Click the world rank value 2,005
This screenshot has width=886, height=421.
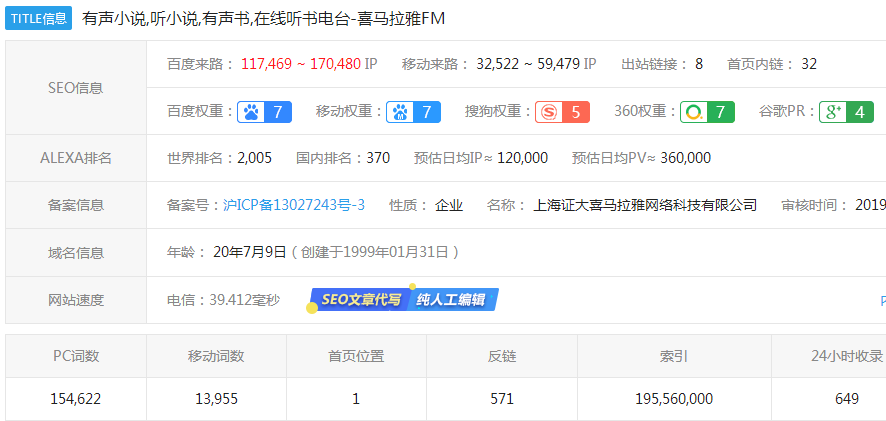click(x=254, y=158)
